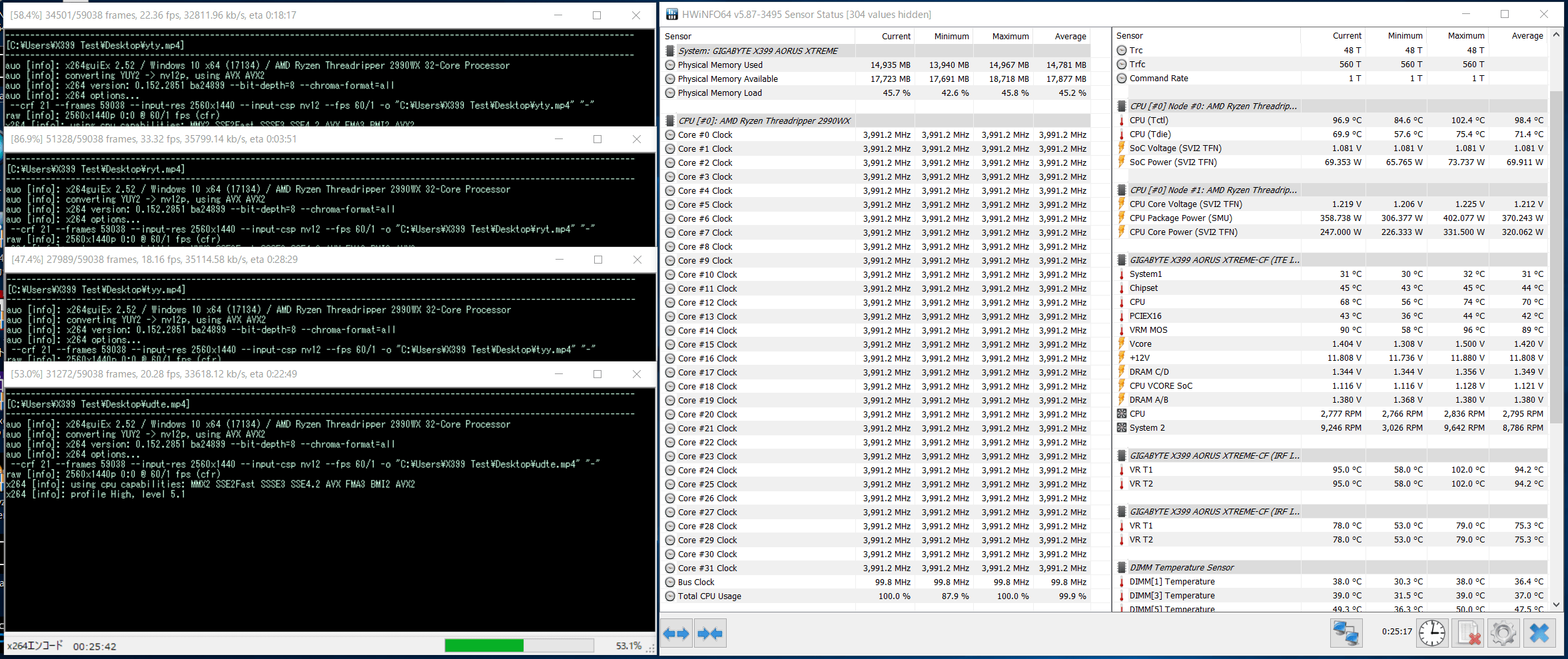1568x659 pixels.
Task: Click chip icon beside System: GIGABYTE X399 AORUS XTREME
Action: click(x=670, y=51)
